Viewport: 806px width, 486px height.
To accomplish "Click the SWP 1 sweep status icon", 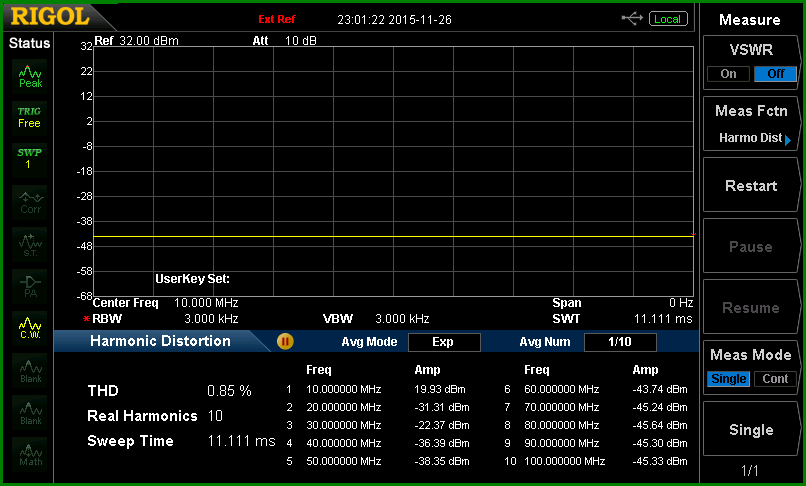I will pos(30,160).
